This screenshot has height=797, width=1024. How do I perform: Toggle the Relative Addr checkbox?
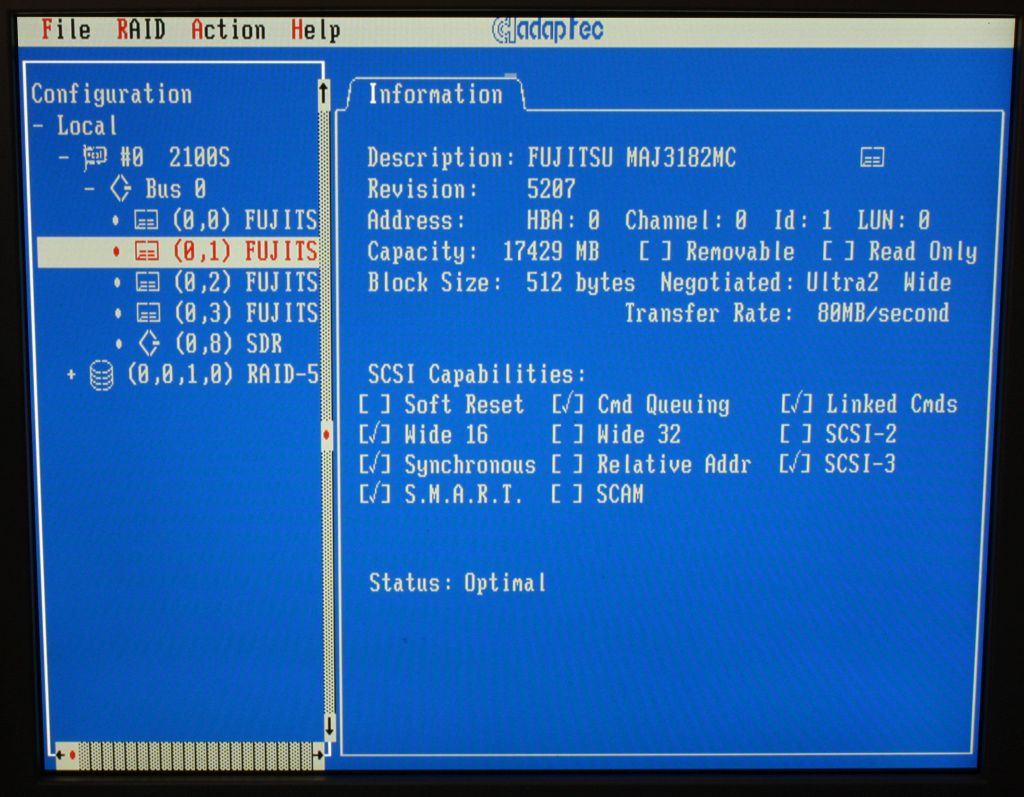click(568, 464)
